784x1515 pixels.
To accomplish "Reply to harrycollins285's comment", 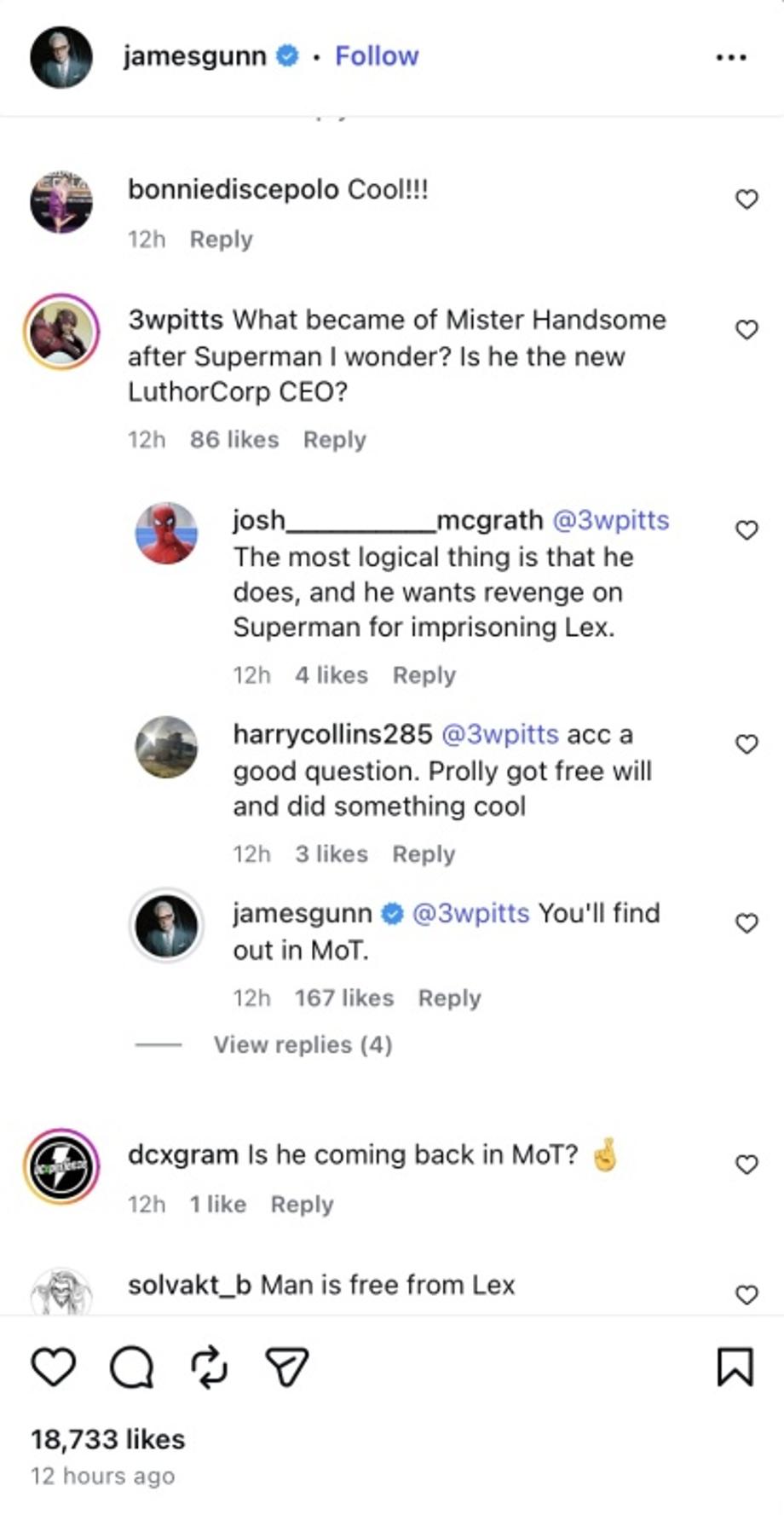I will 424,854.
